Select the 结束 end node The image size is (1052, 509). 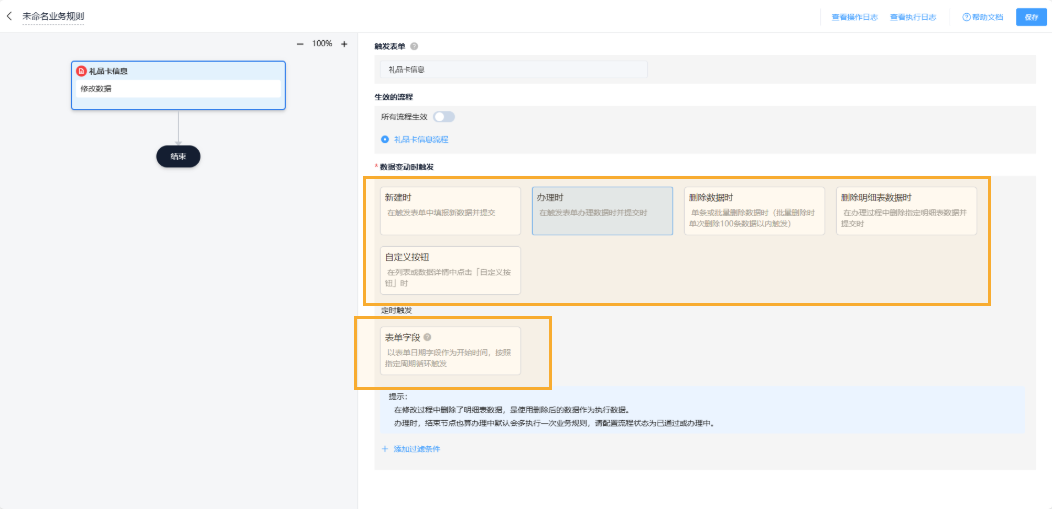pos(178,156)
